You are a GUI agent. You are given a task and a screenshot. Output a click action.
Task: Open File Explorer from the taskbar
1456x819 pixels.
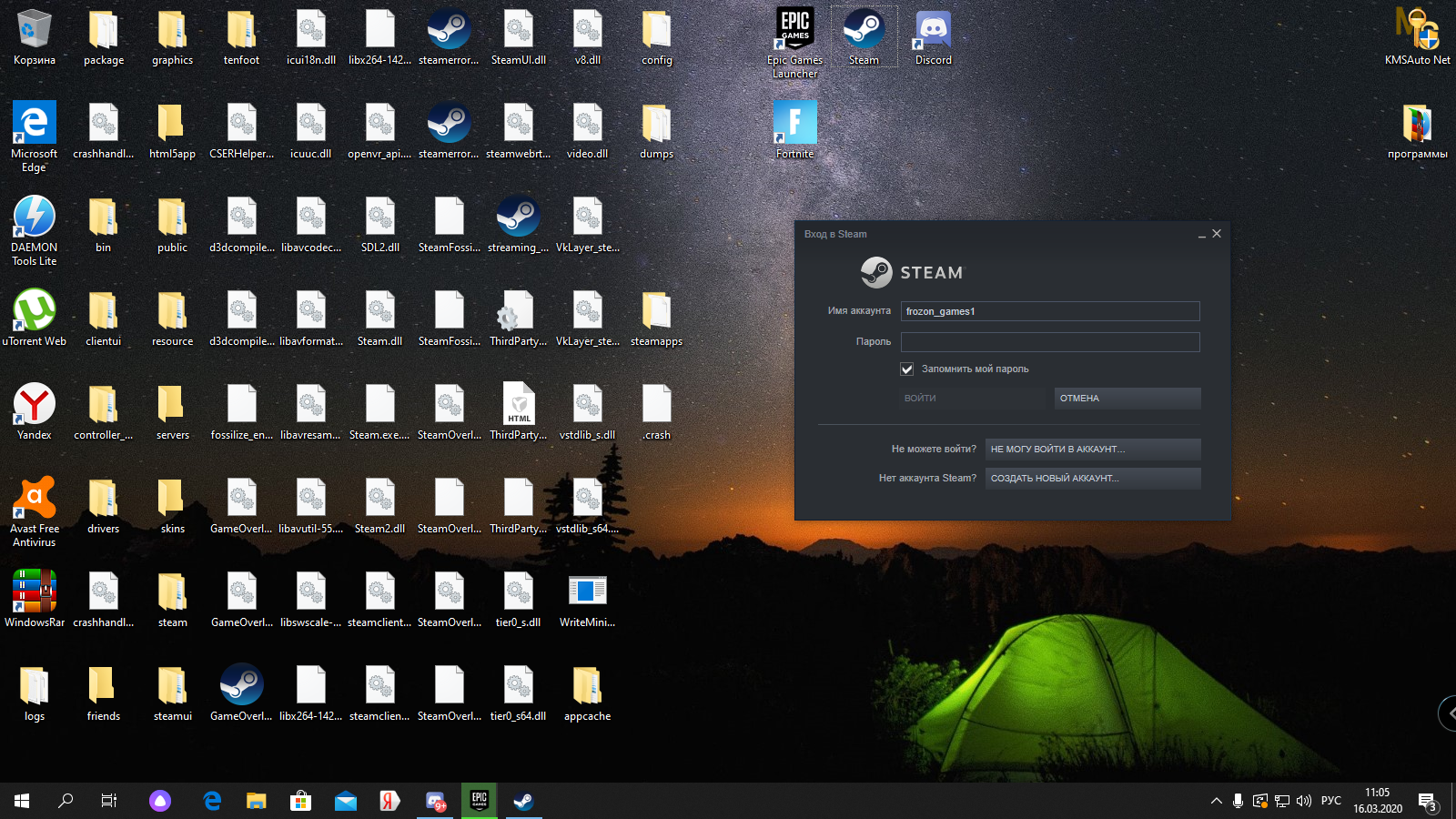click(257, 801)
